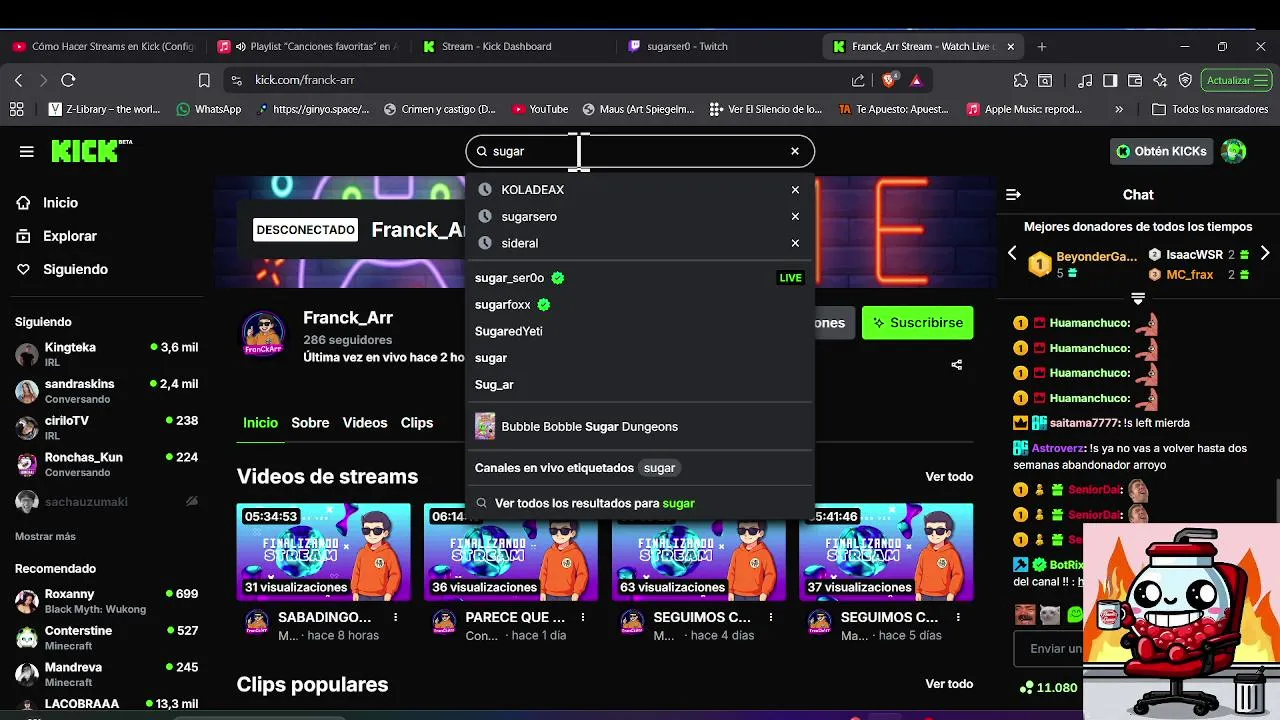Open sachauzumaki offline channel

106,501
